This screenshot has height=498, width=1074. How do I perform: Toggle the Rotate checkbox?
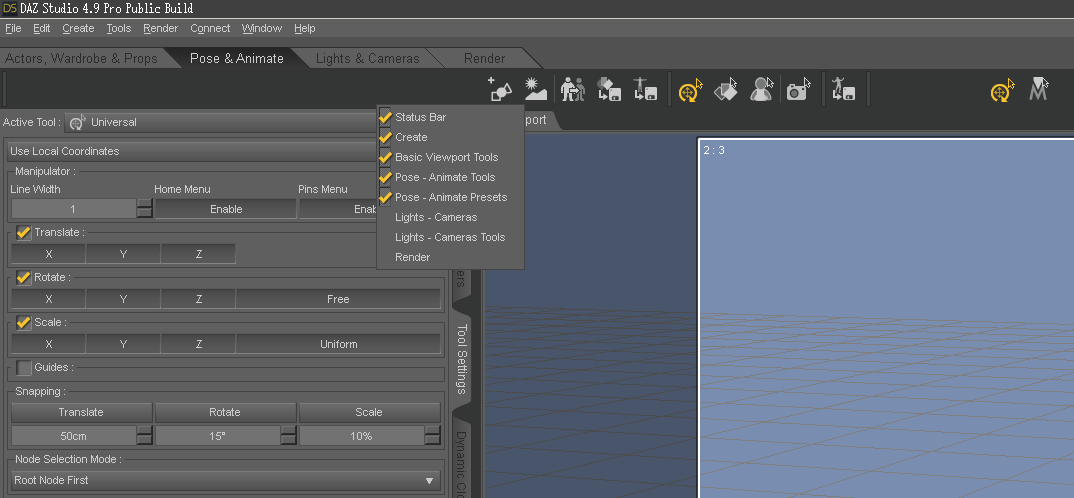pos(24,278)
